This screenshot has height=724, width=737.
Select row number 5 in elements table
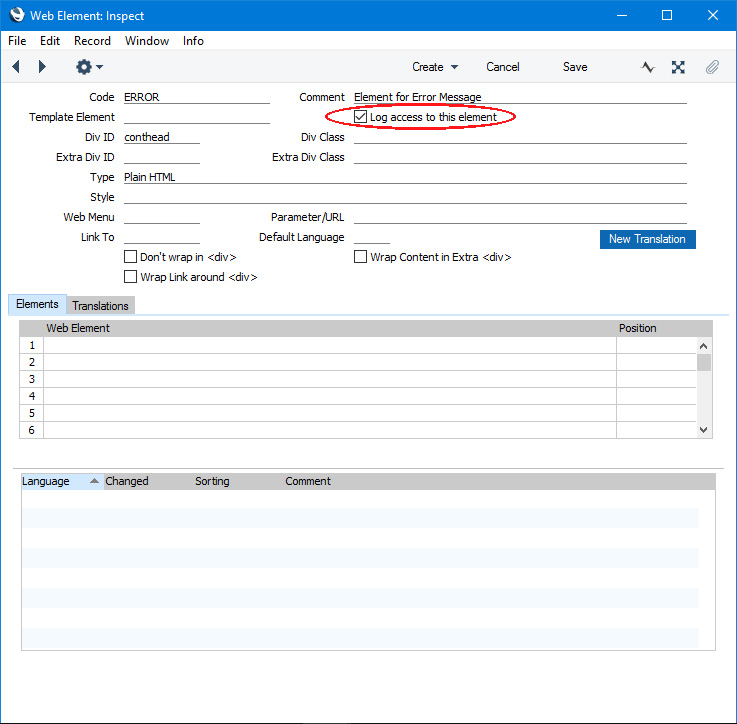(x=31, y=413)
